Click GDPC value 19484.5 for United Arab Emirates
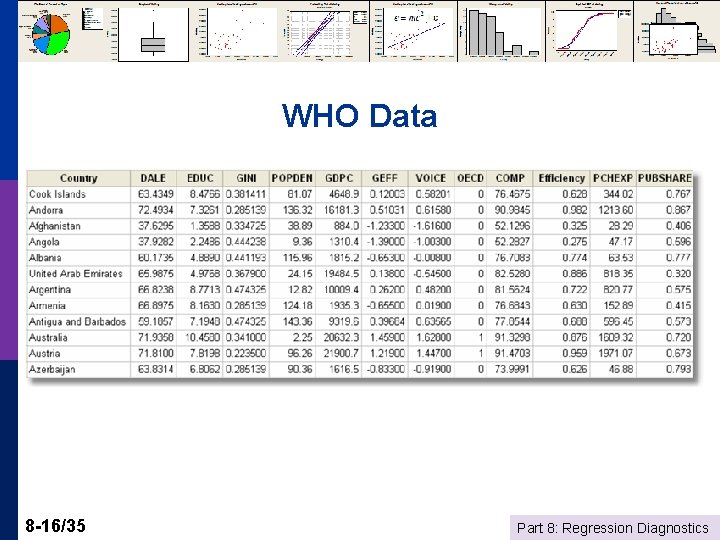The width and height of the screenshot is (720, 540). pyautogui.click(x=341, y=274)
